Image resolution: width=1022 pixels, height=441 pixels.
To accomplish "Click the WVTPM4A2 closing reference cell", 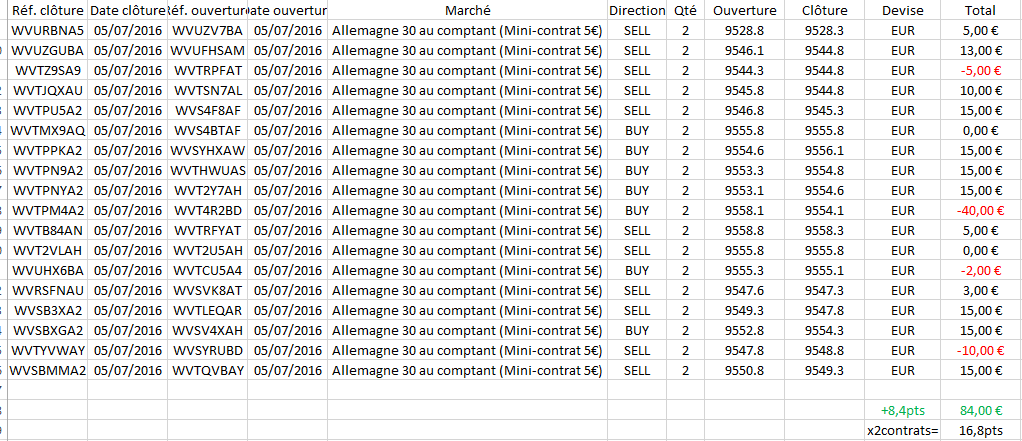I will (48, 210).
